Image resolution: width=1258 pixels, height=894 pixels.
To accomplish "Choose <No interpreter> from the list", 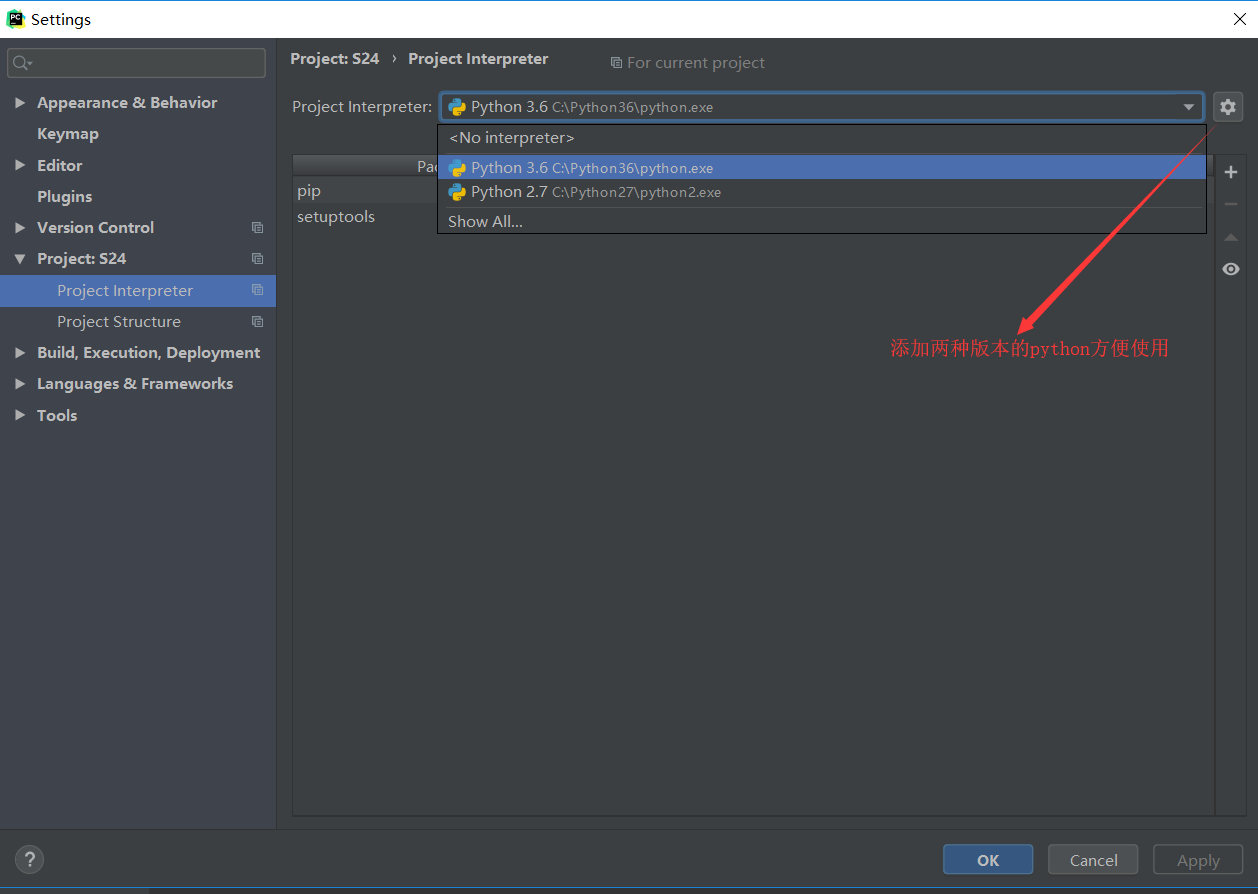I will tap(822, 138).
